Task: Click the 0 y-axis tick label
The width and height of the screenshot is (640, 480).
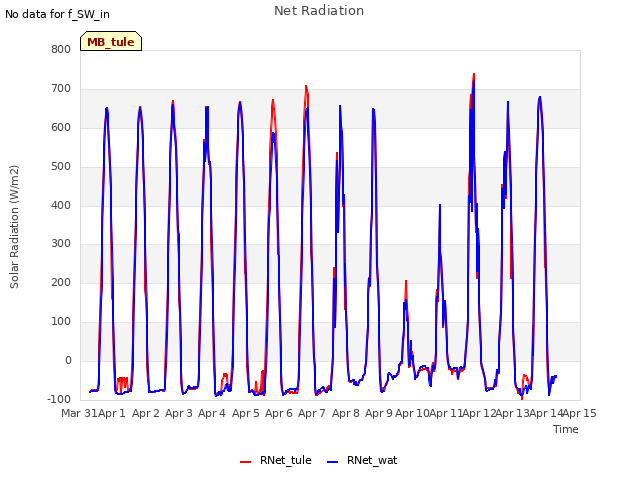Action: click(x=68, y=360)
